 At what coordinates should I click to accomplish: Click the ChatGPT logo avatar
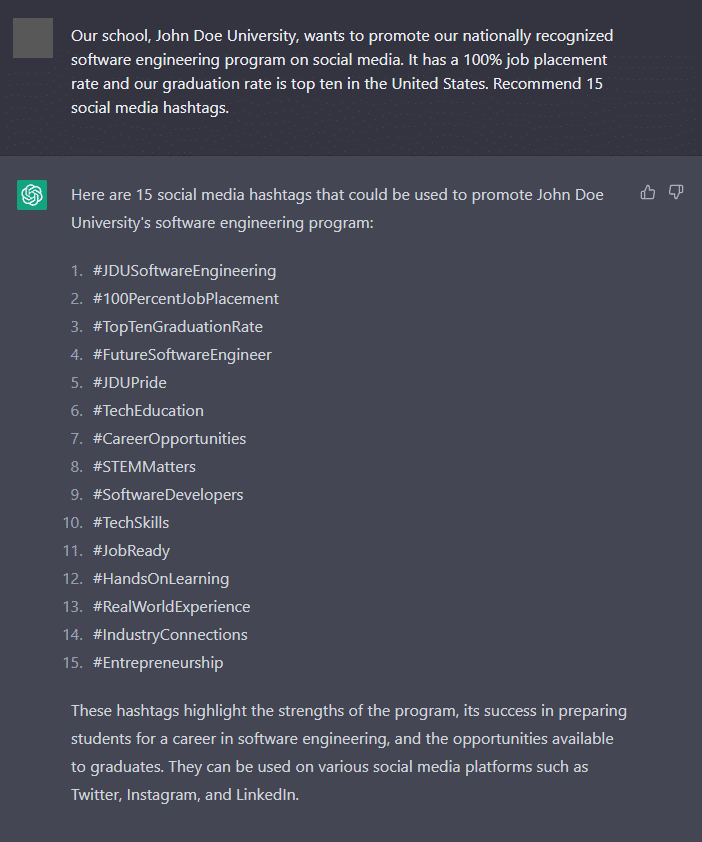(x=32, y=195)
